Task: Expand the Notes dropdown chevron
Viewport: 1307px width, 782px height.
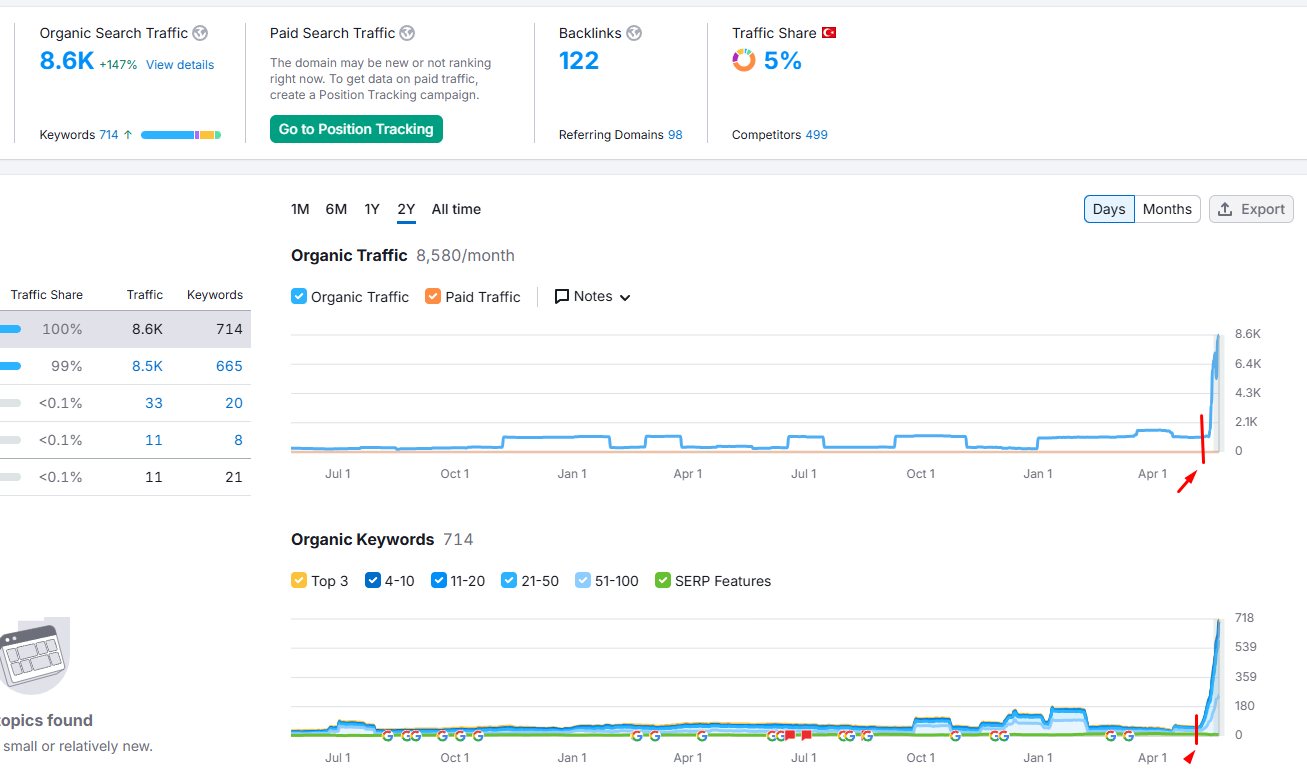Action: pyautogui.click(x=626, y=297)
